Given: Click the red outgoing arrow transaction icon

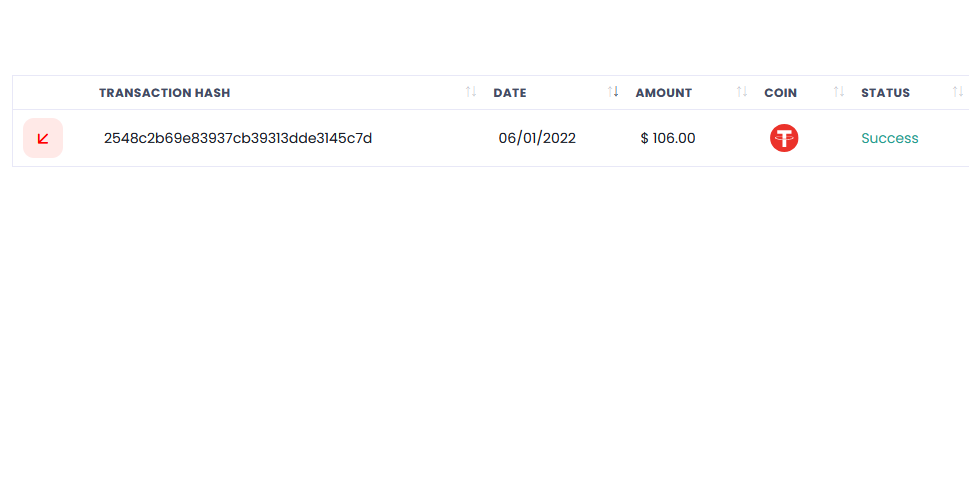Looking at the screenshot, I should pyautogui.click(x=43, y=138).
